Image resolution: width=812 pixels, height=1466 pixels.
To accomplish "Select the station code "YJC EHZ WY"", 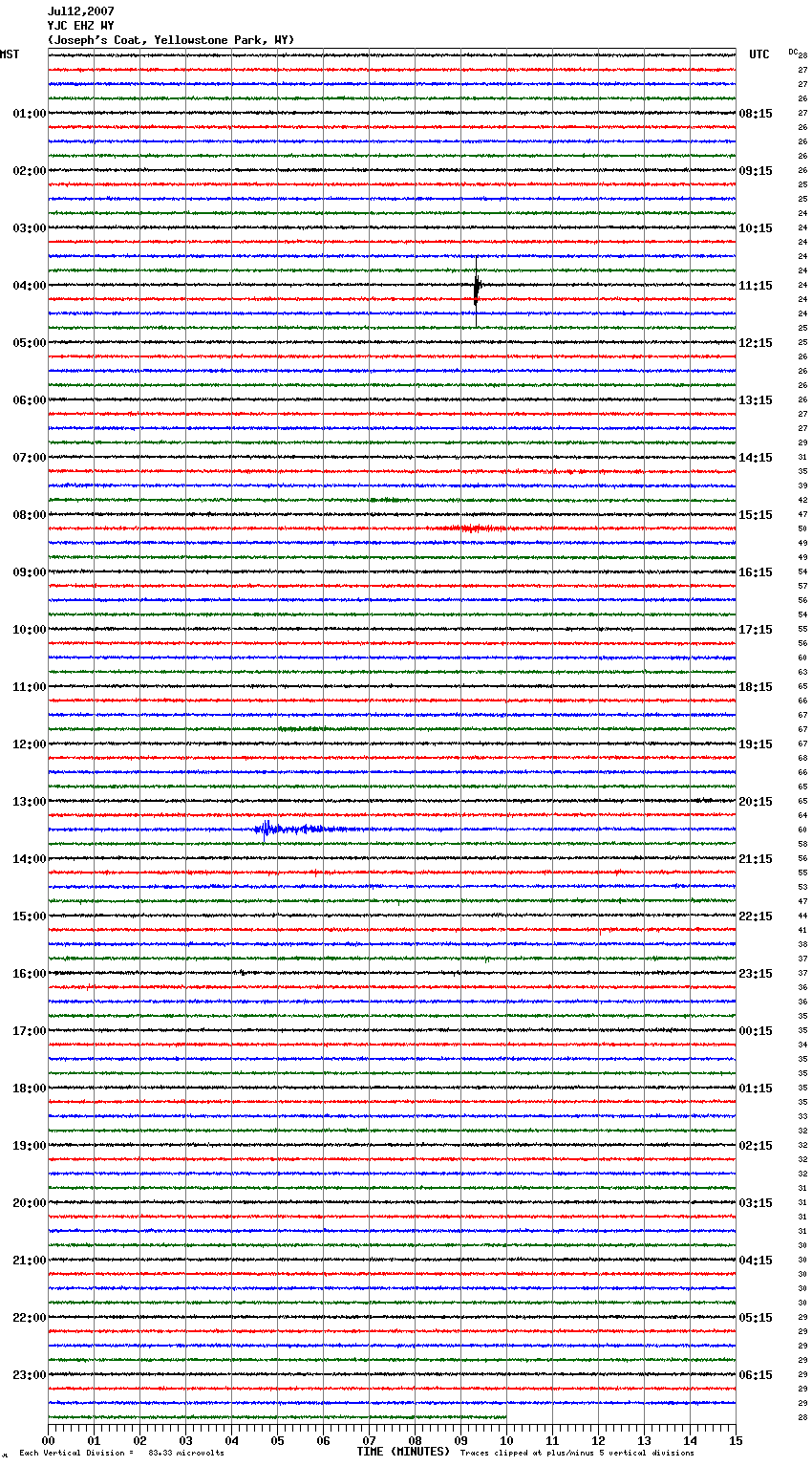I will click(x=80, y=26).
